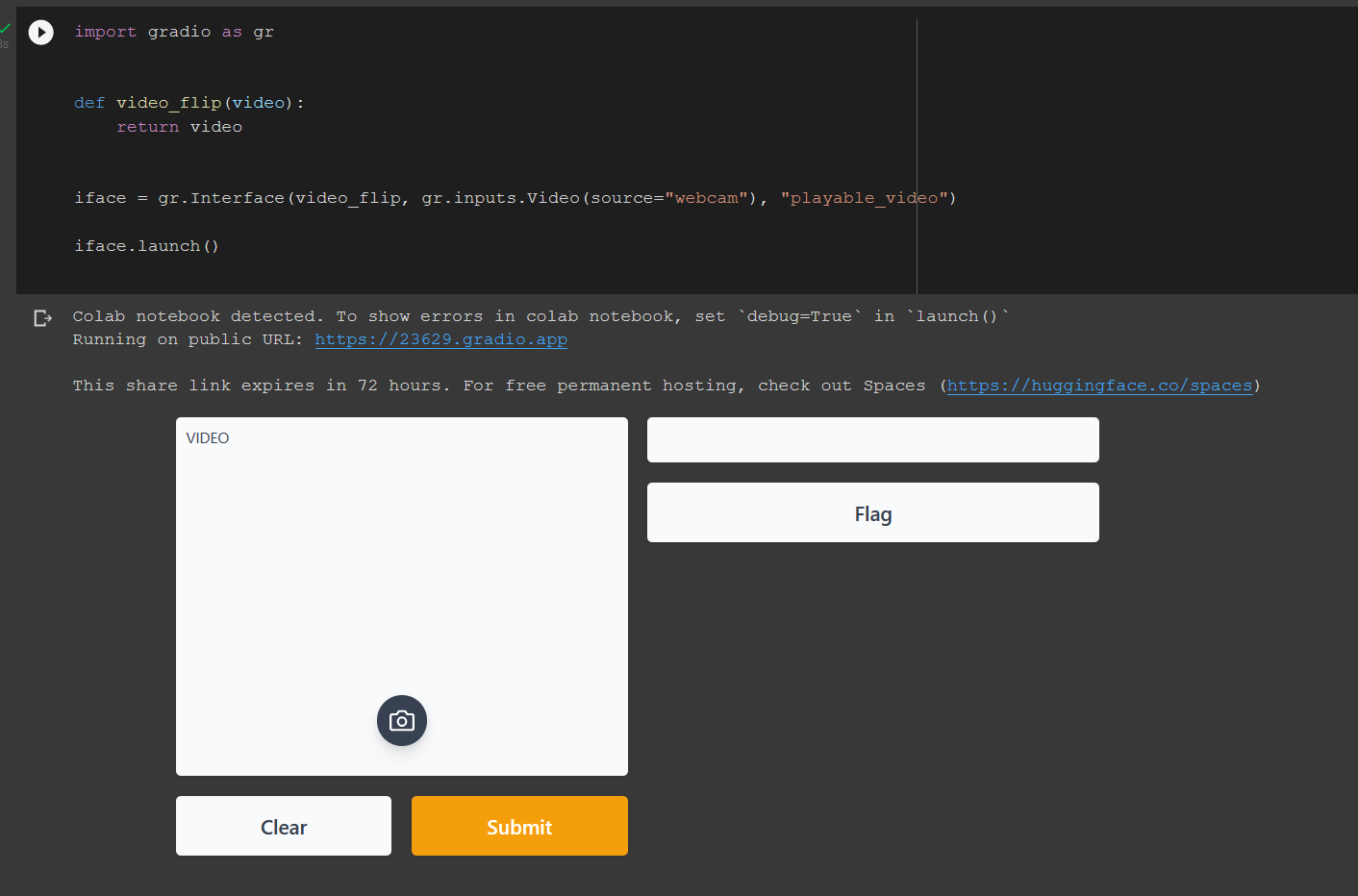
Task: Click the 'return video' code line
Action: point(180,127)
